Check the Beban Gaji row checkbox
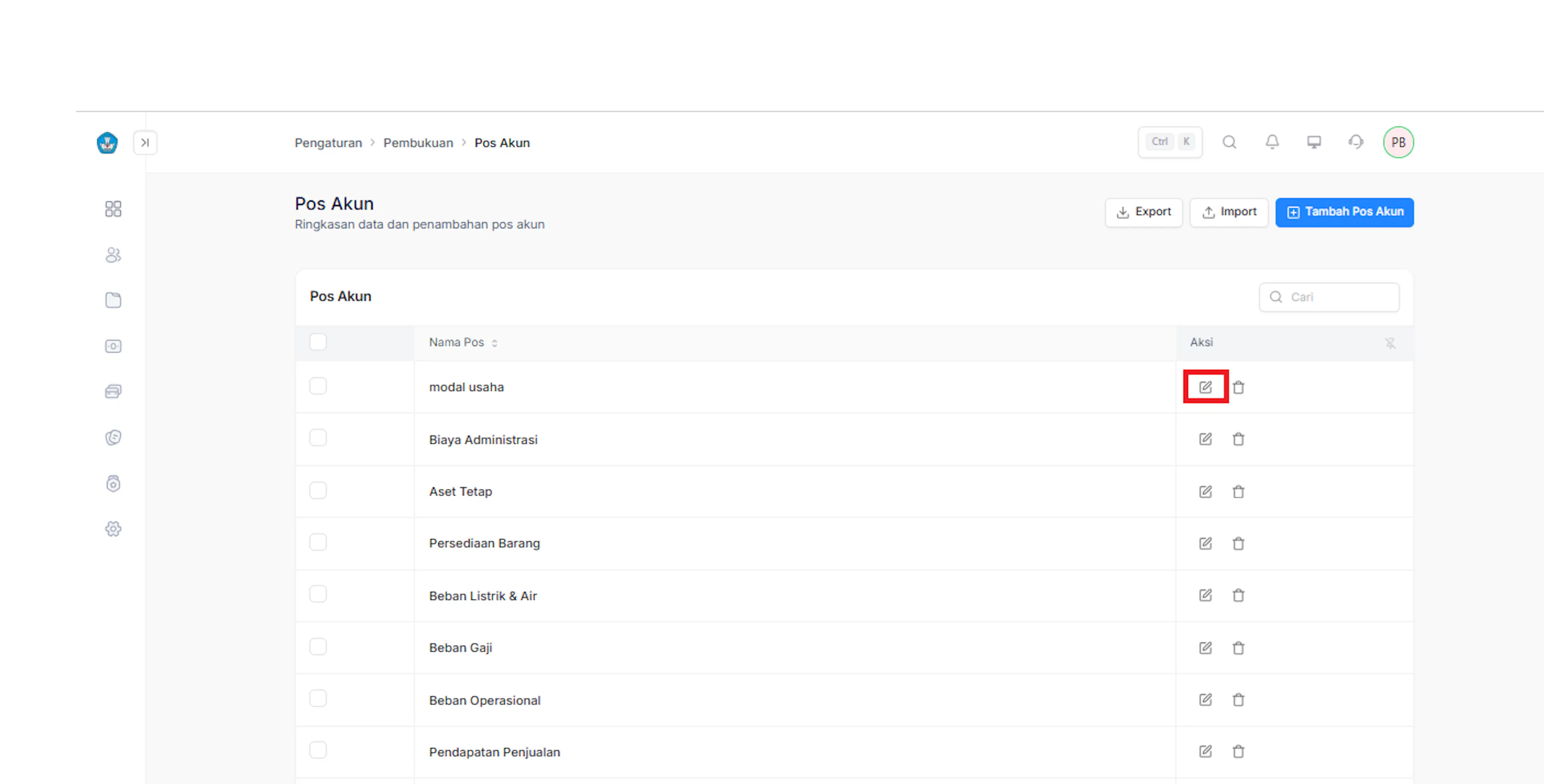 pyautogui.click(x=318, y=646)
